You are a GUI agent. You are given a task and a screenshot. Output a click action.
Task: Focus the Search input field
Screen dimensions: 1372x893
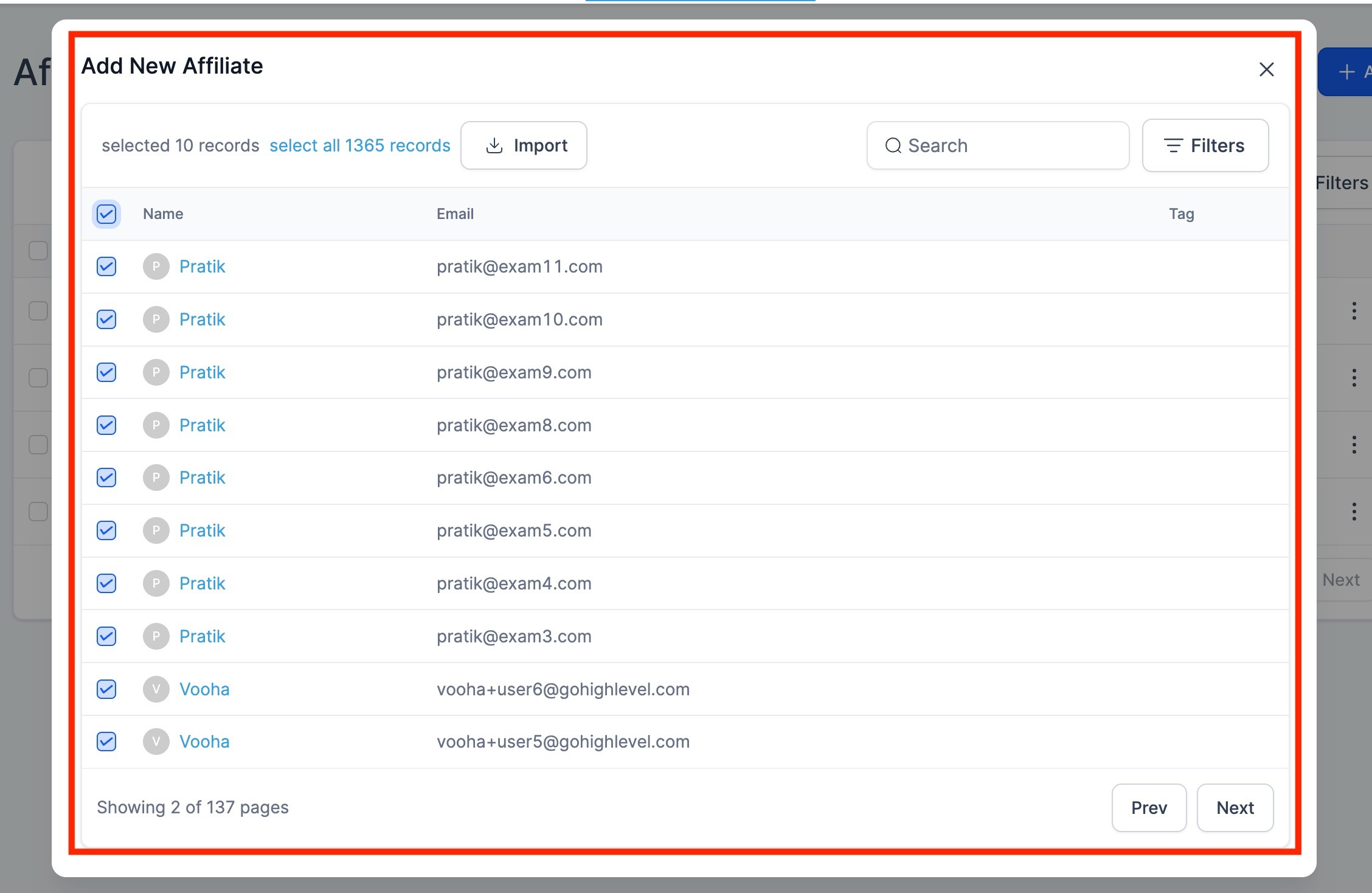click(998, 145)
